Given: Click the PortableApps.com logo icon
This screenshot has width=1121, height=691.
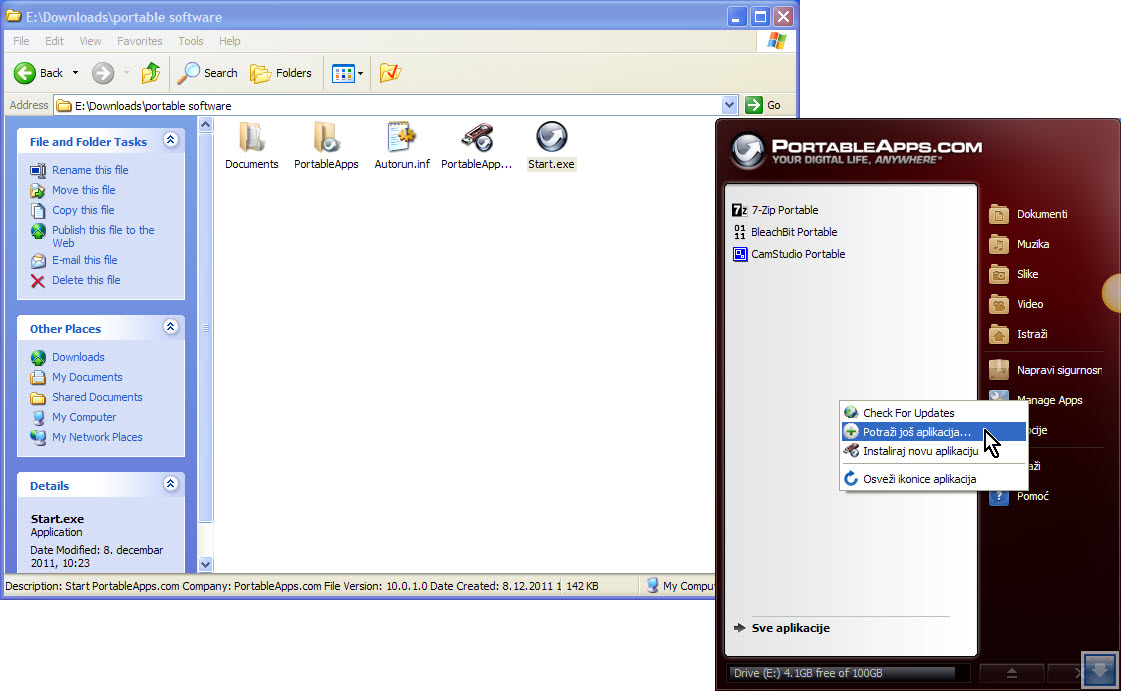Looking at the screenshot, I should 748,151.
